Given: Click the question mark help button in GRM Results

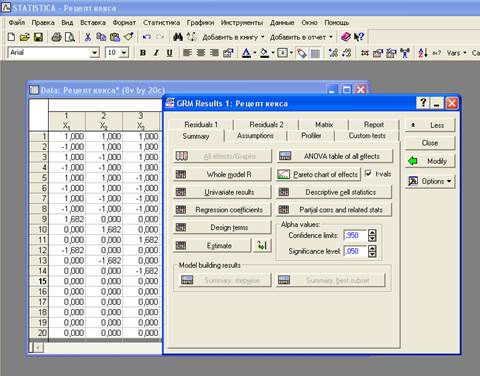Looking at the screenshot, I should pyautogui.click(x=423, y=103).
